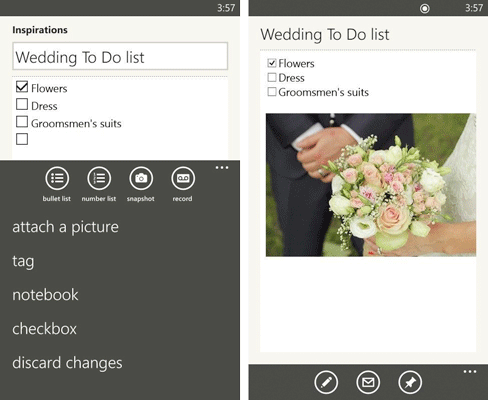488x400 pixels.
Task: Tap the circular status indicator in right status bar
Action: tap(424, 8)
